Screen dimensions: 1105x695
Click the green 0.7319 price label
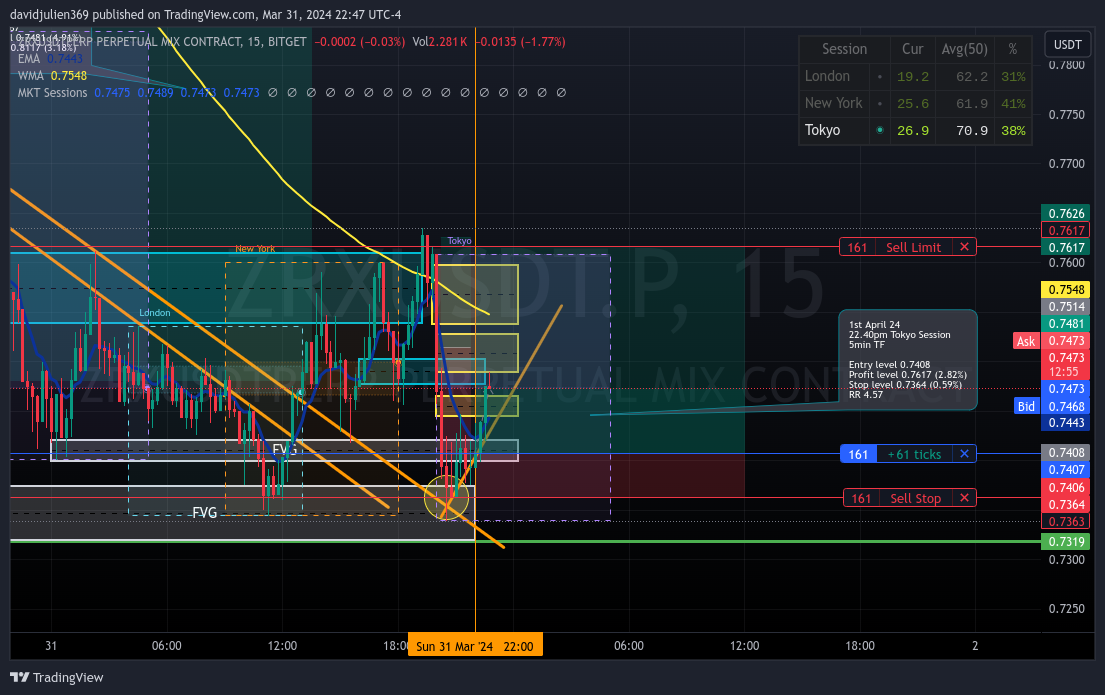point(1066,541)
